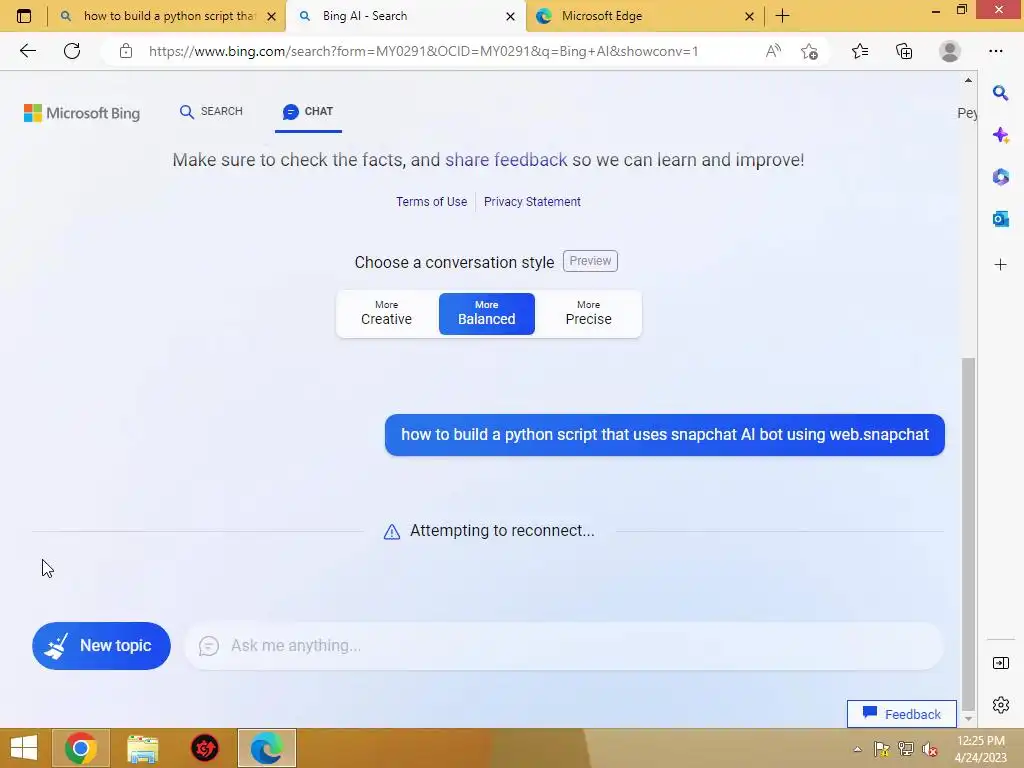1024x768 pixels.
Task: Open Read aloud in address bar
Action: coord(773,51)
